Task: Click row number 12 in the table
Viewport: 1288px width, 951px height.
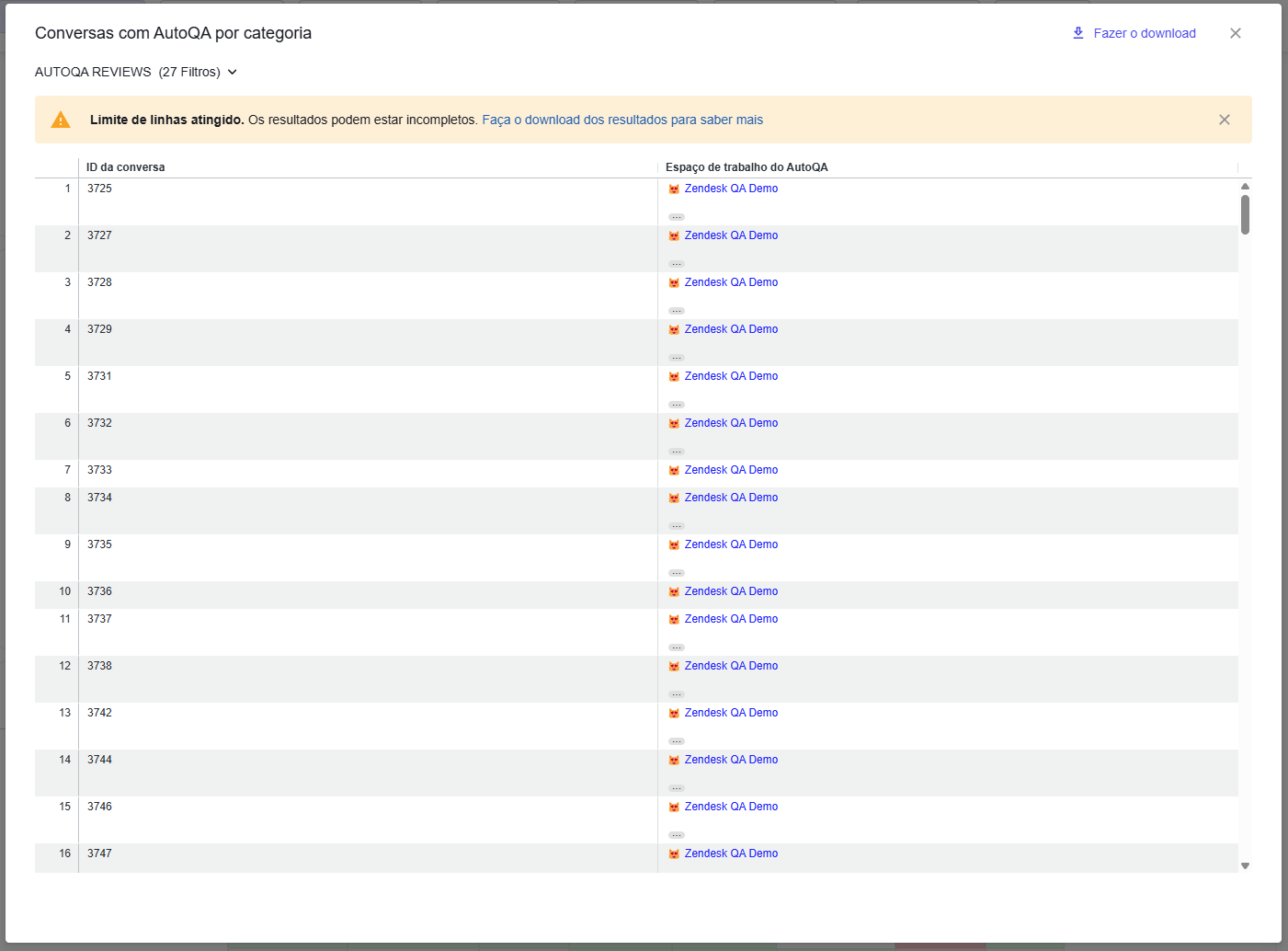Action: (64, 666)
